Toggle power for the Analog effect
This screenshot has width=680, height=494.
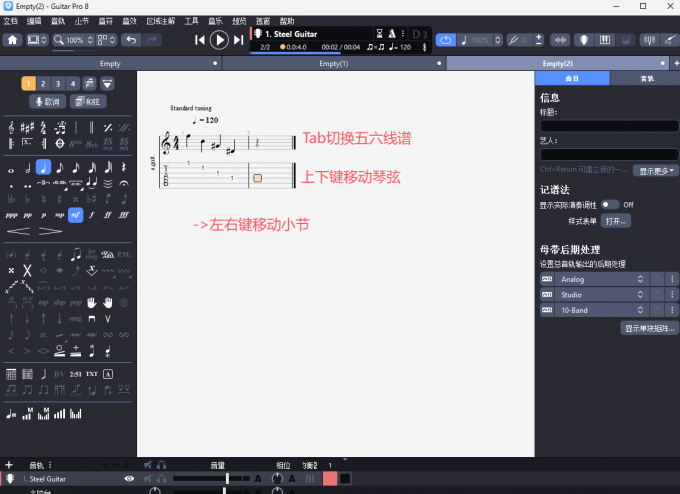pos(657,279)
